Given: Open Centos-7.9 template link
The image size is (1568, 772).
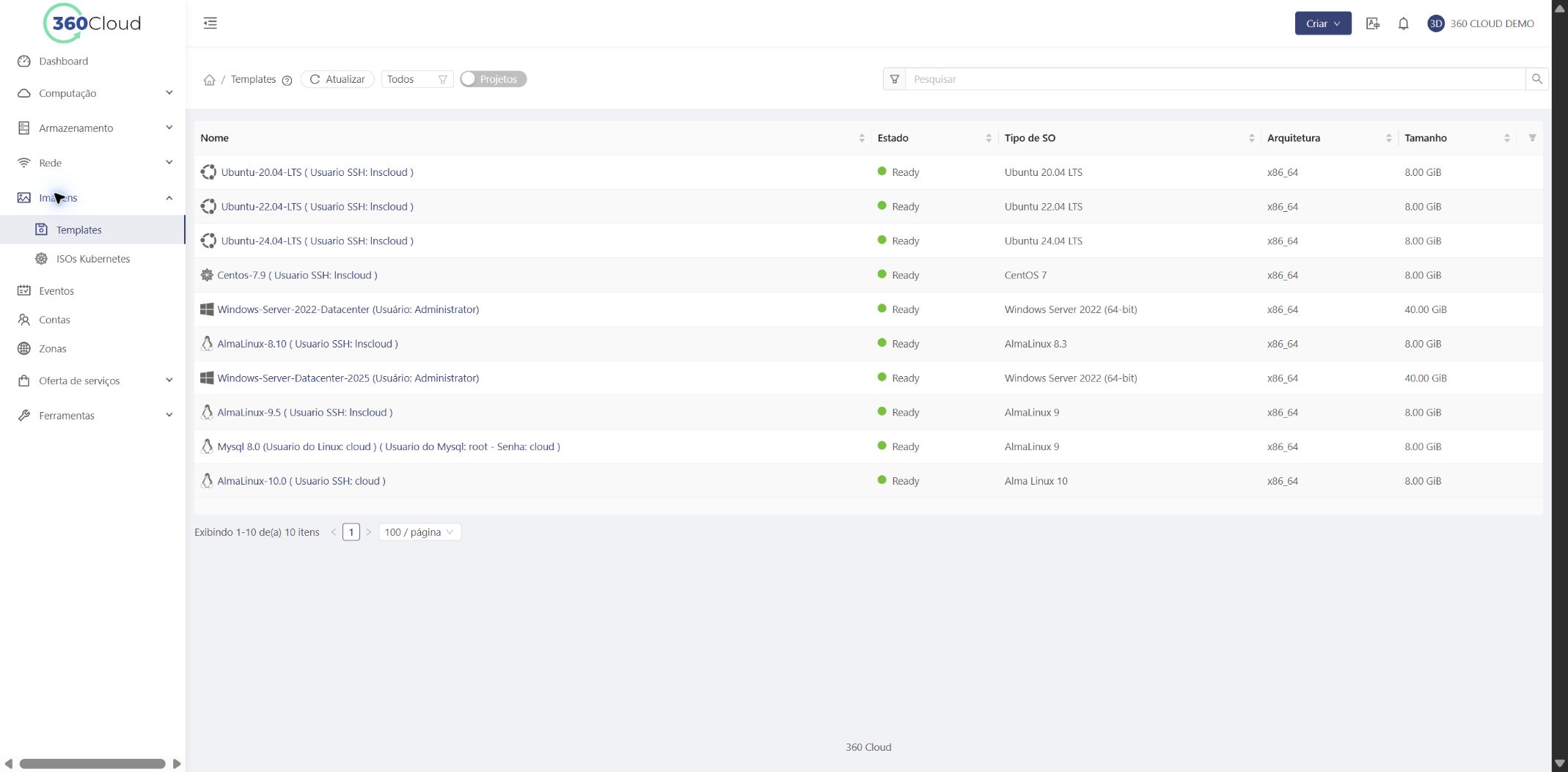Looking at the screenshot, I should coord(297,275).
